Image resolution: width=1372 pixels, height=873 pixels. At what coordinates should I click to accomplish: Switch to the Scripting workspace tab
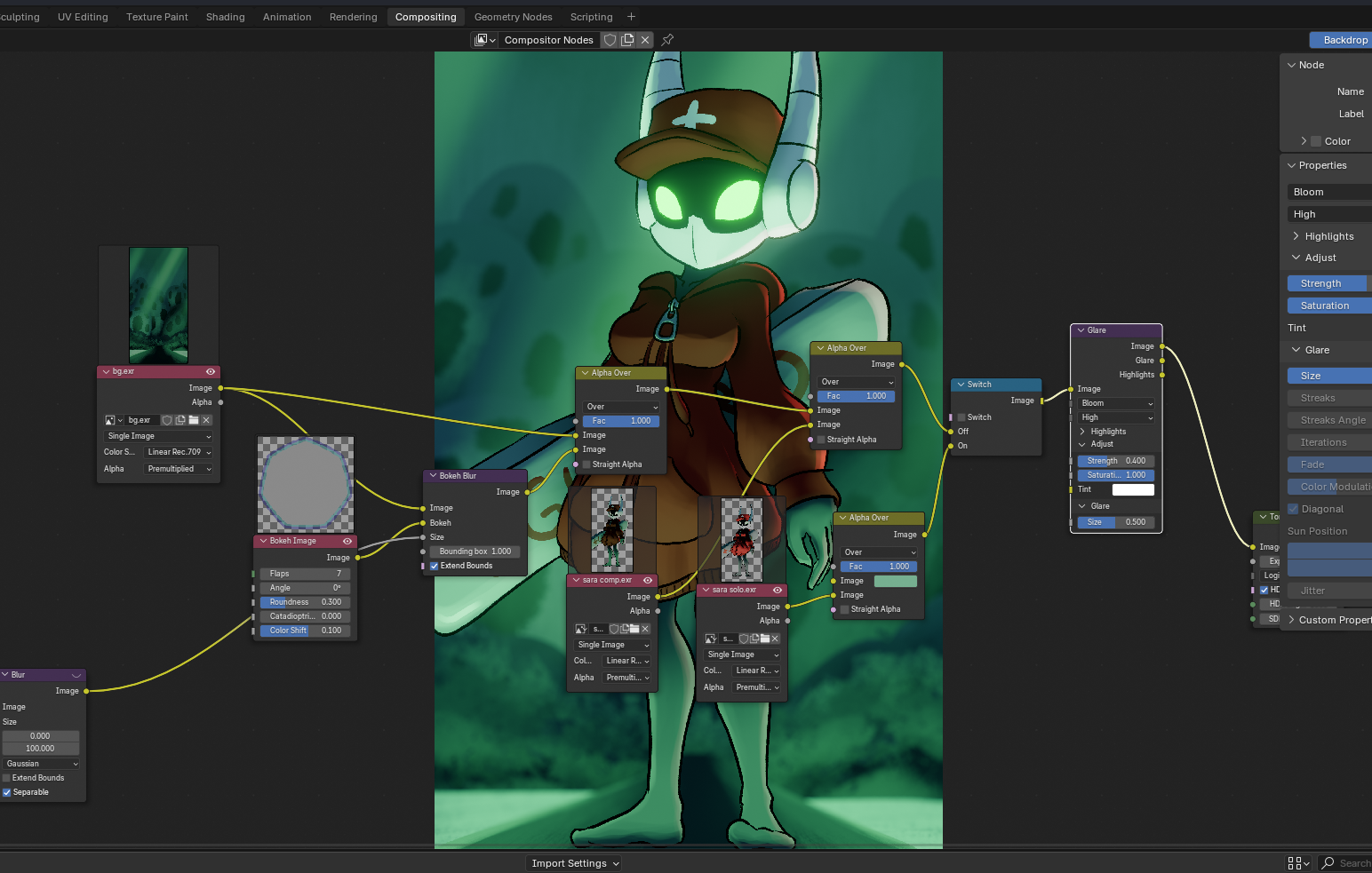591,17
